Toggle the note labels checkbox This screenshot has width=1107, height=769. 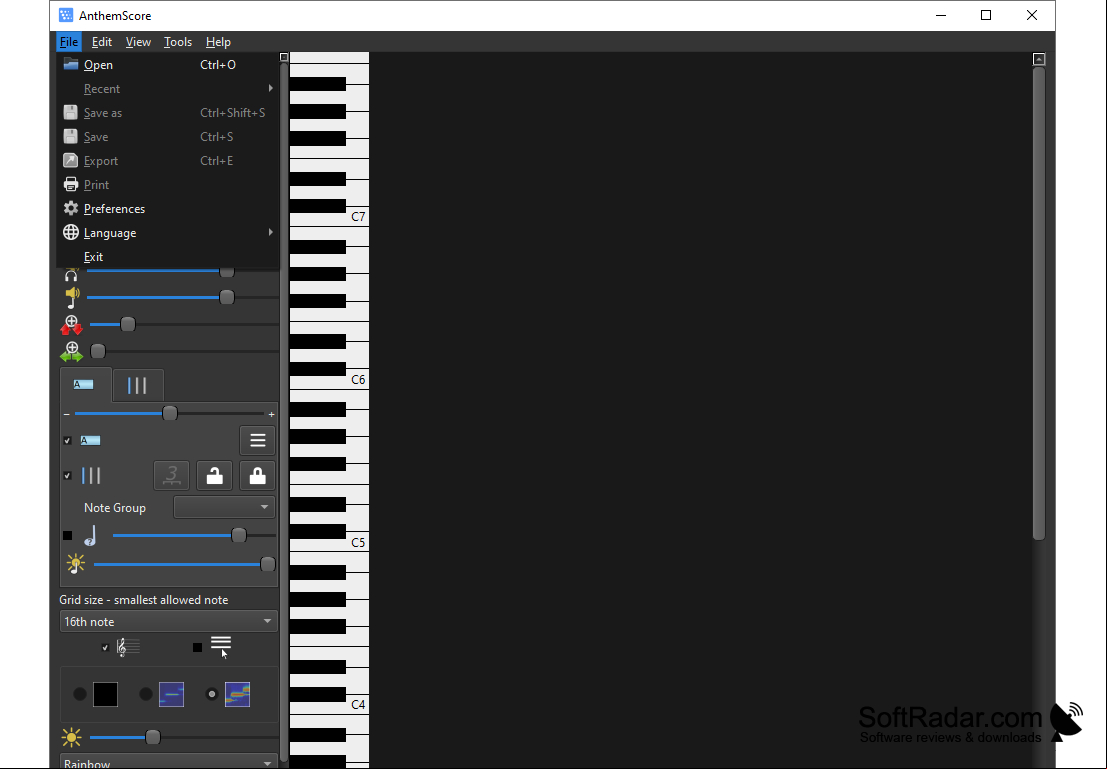pos(68,441)
